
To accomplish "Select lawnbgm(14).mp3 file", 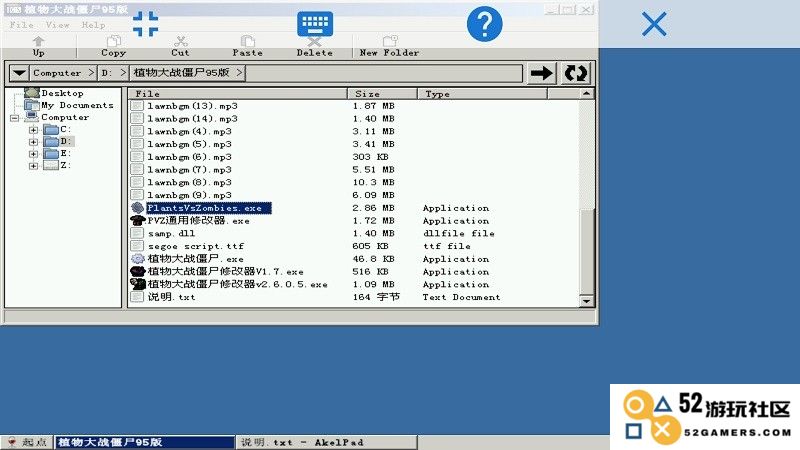I will tap(192, 119).
